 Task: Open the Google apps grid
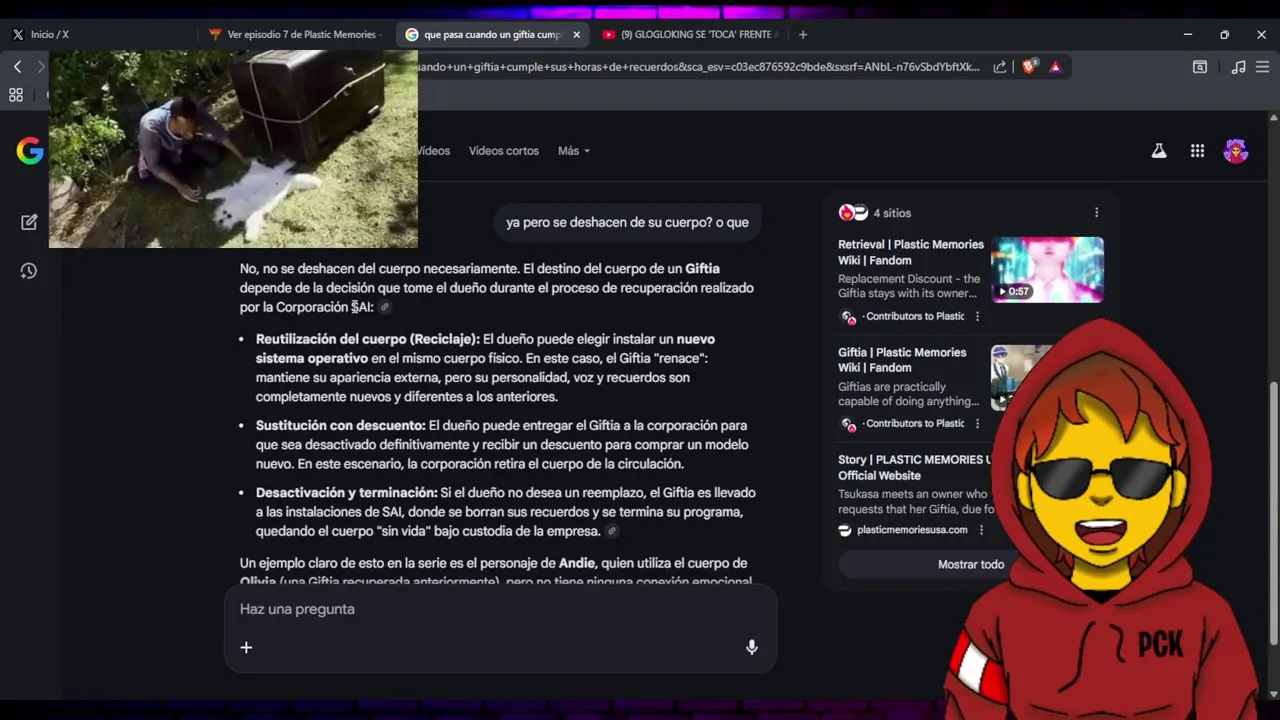[1197, 151]
